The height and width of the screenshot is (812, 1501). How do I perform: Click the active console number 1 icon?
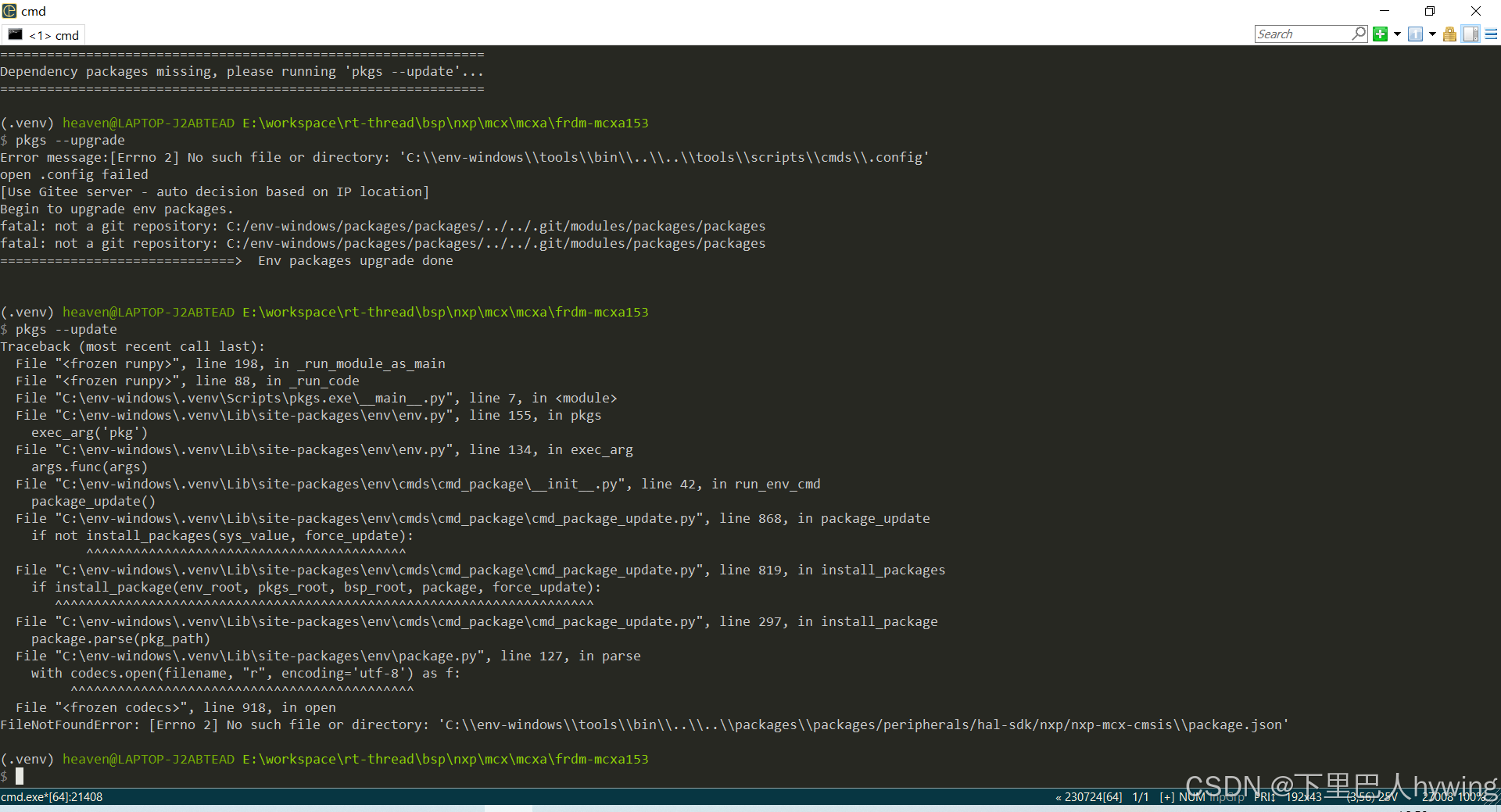pyautogui.click(x=1416, y=34)
